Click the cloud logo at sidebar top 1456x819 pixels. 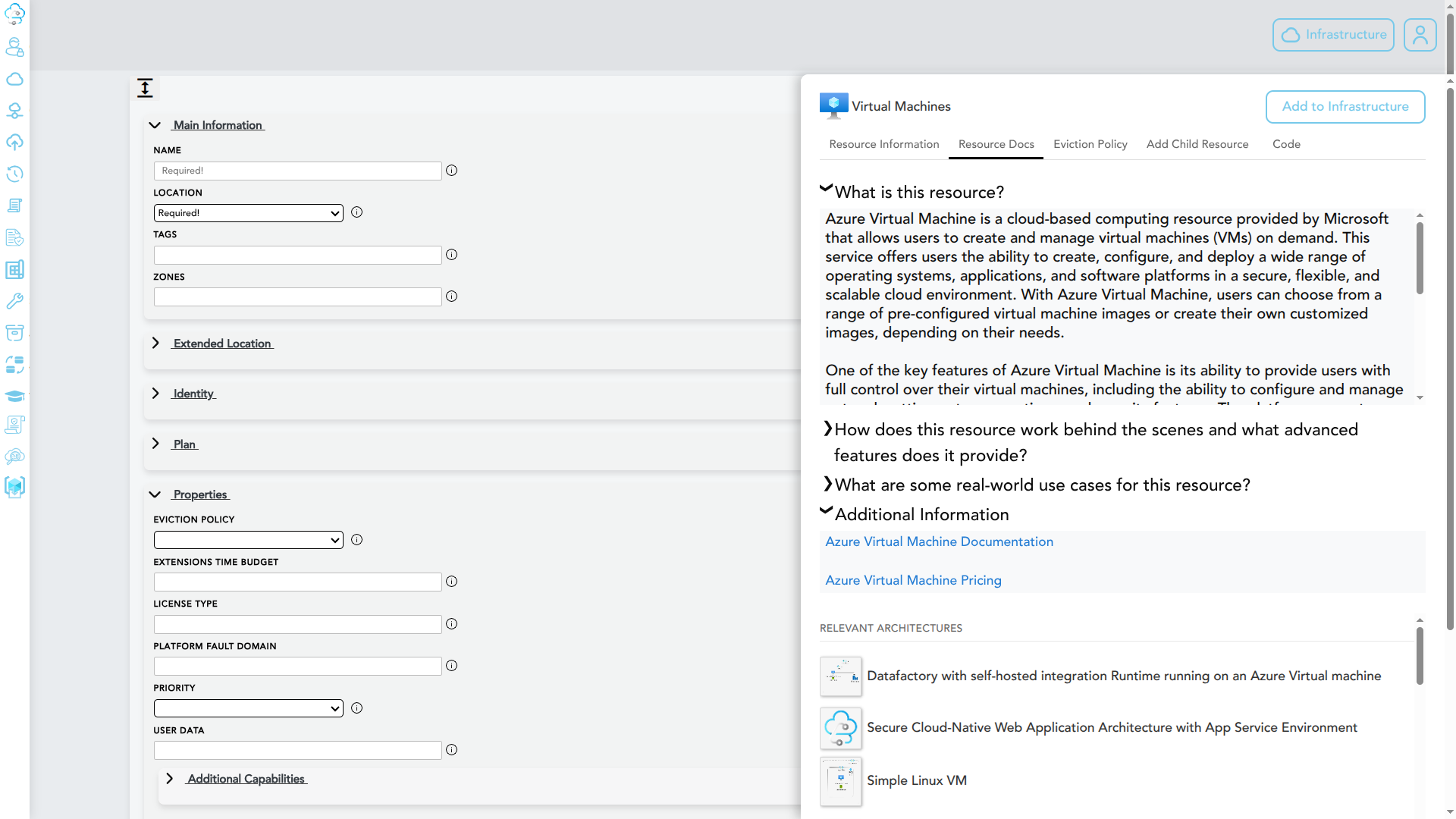14,14
